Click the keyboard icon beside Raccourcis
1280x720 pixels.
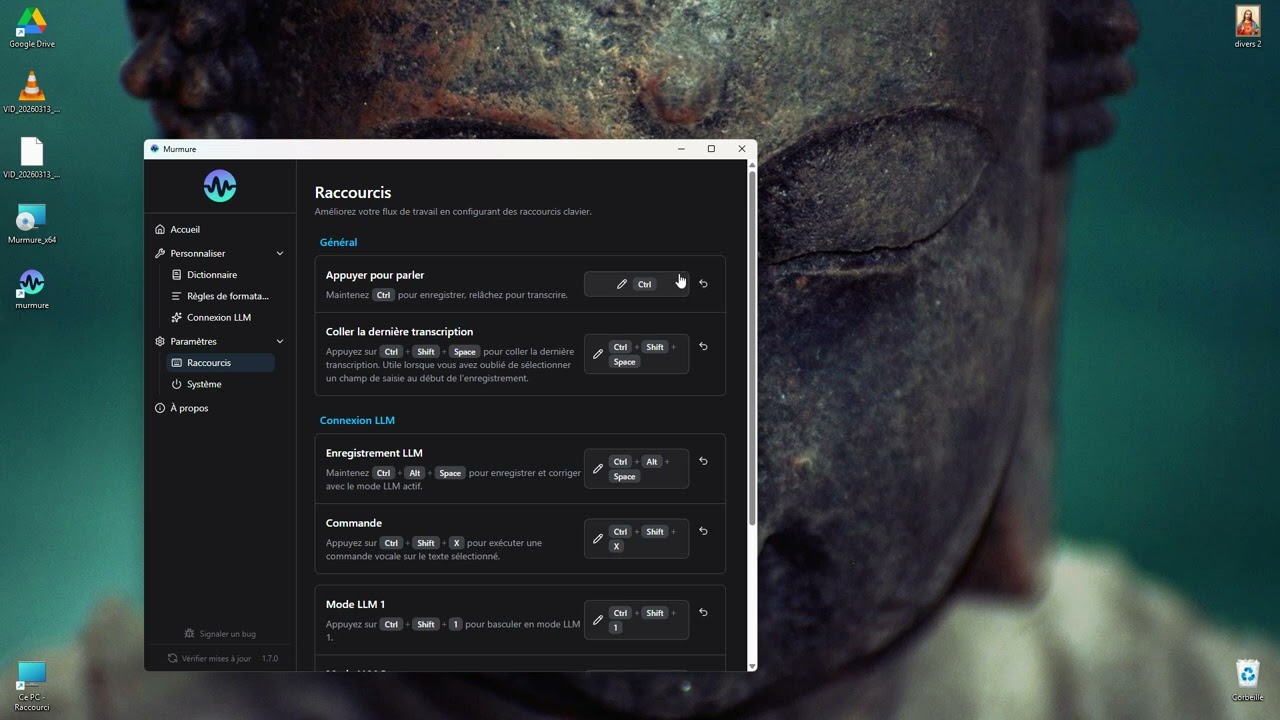(177, 363)
